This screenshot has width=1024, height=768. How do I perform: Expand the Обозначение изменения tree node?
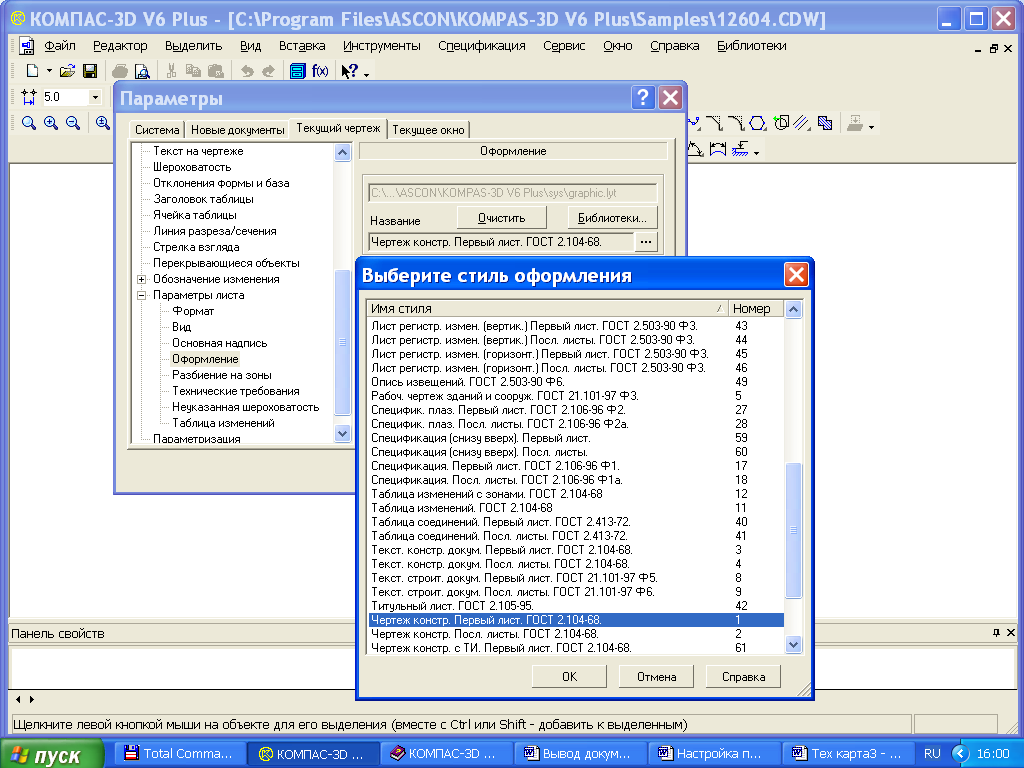pos(141,279)
